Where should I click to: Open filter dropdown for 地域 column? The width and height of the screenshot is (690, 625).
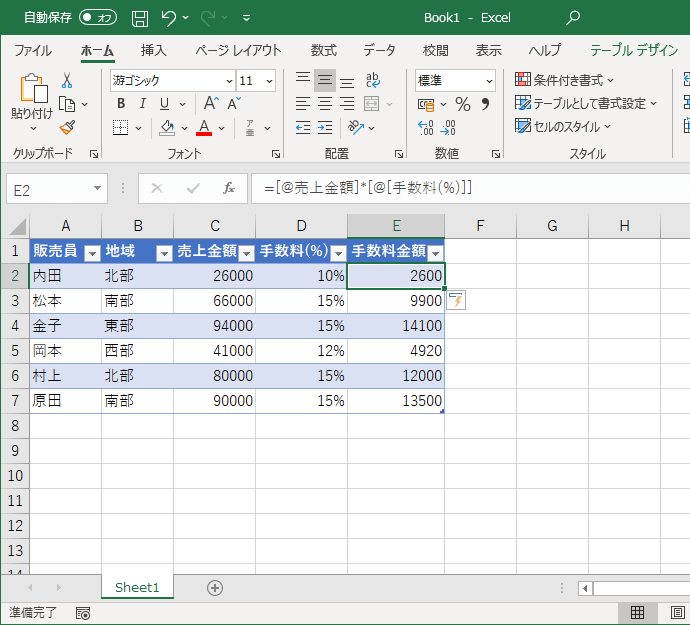tap(164, 253)
